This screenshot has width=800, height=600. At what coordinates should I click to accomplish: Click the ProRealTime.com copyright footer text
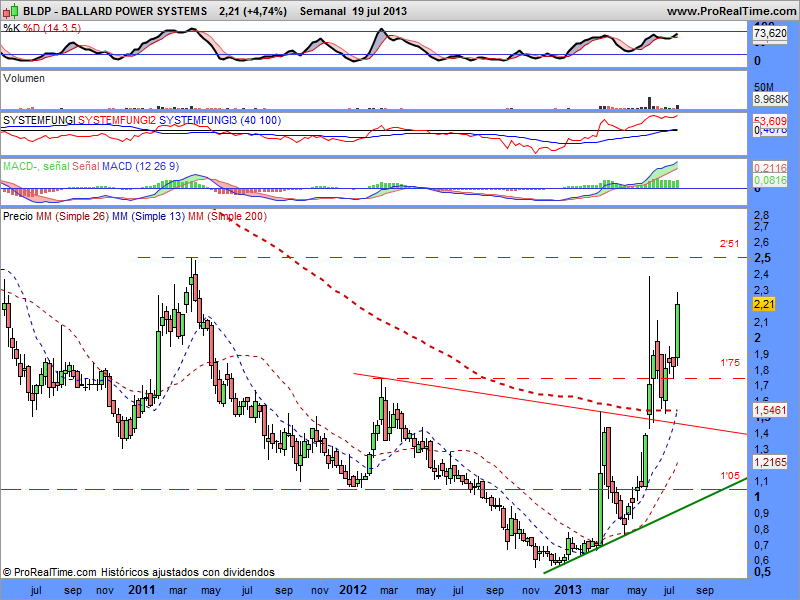tap(139, 572)
